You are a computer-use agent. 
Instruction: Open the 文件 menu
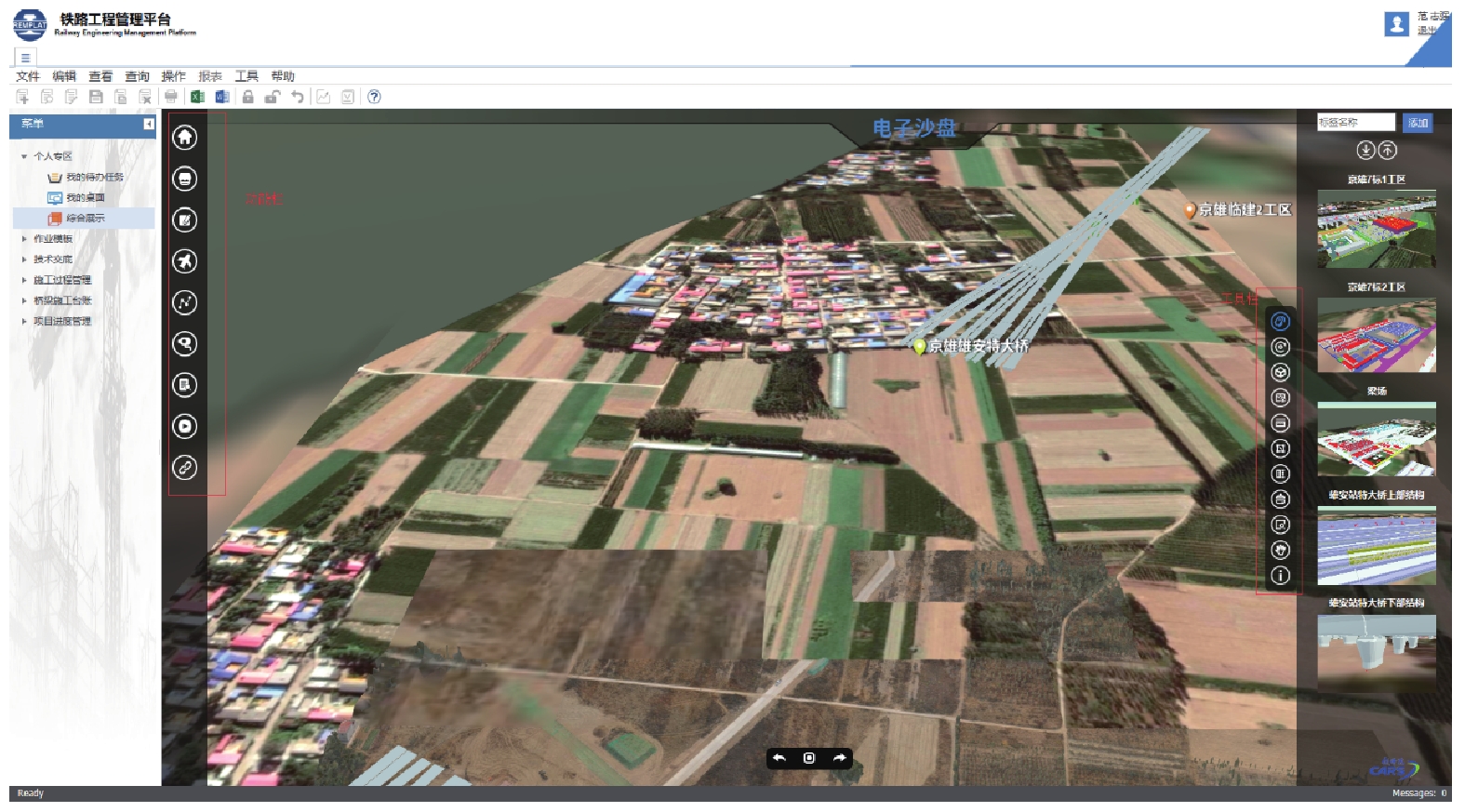point(28,76)
